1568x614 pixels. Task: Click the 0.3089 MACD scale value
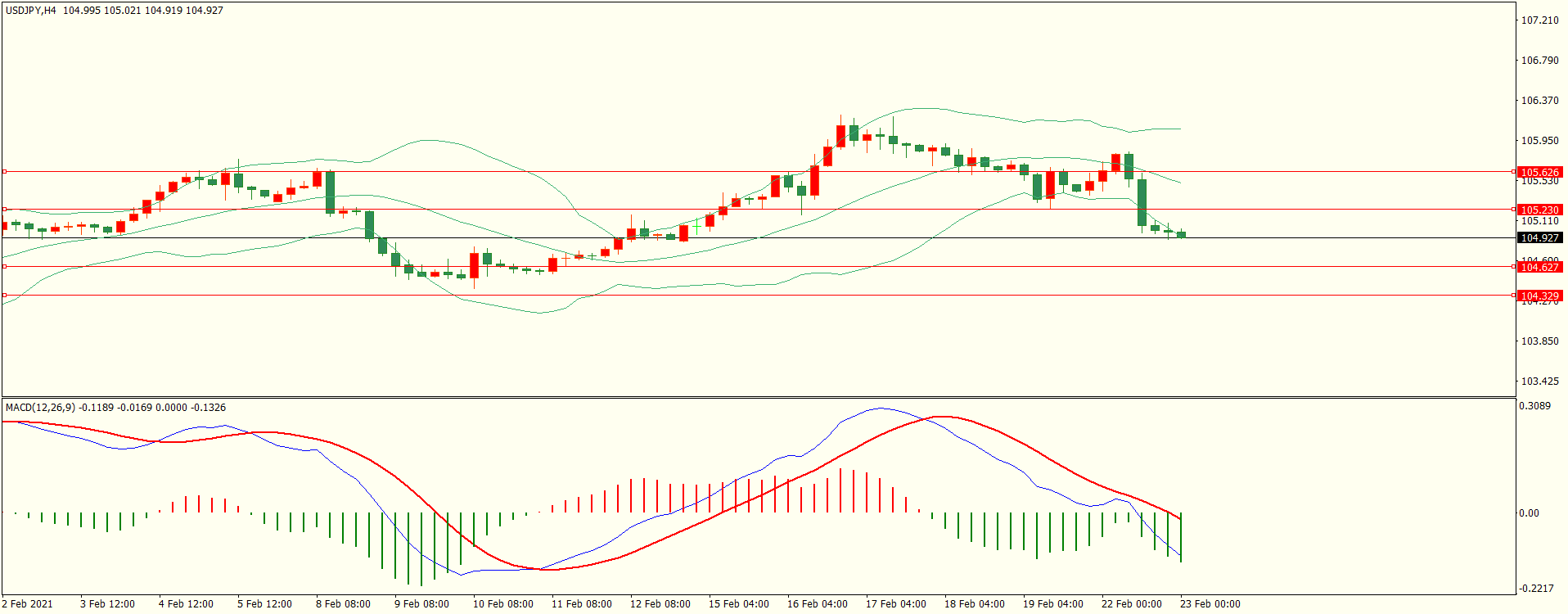[x=1534, y=406]
